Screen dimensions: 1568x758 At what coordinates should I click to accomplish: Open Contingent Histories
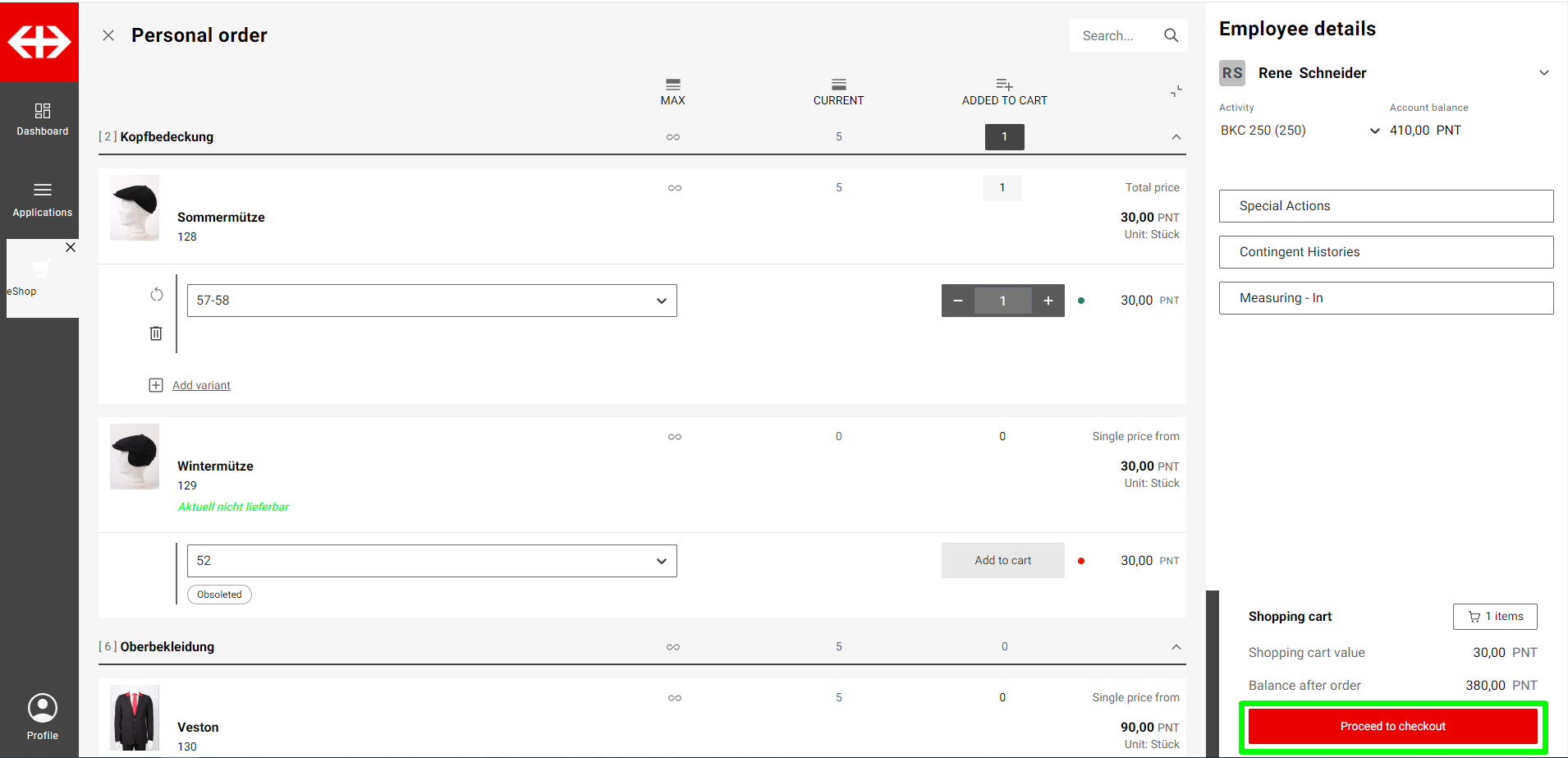1386,252
